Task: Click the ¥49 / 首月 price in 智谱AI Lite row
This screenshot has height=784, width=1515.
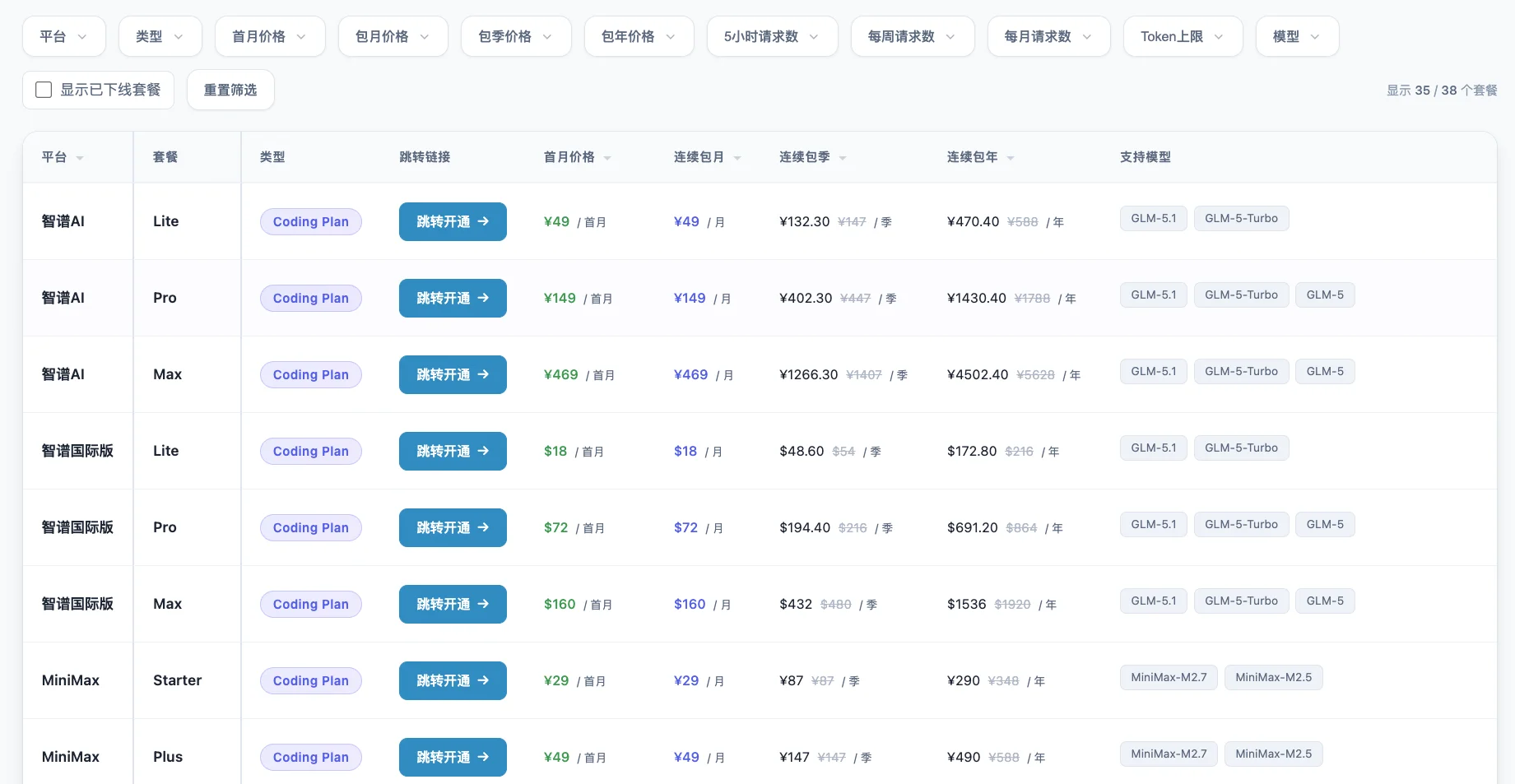Action: coord(575,221)
